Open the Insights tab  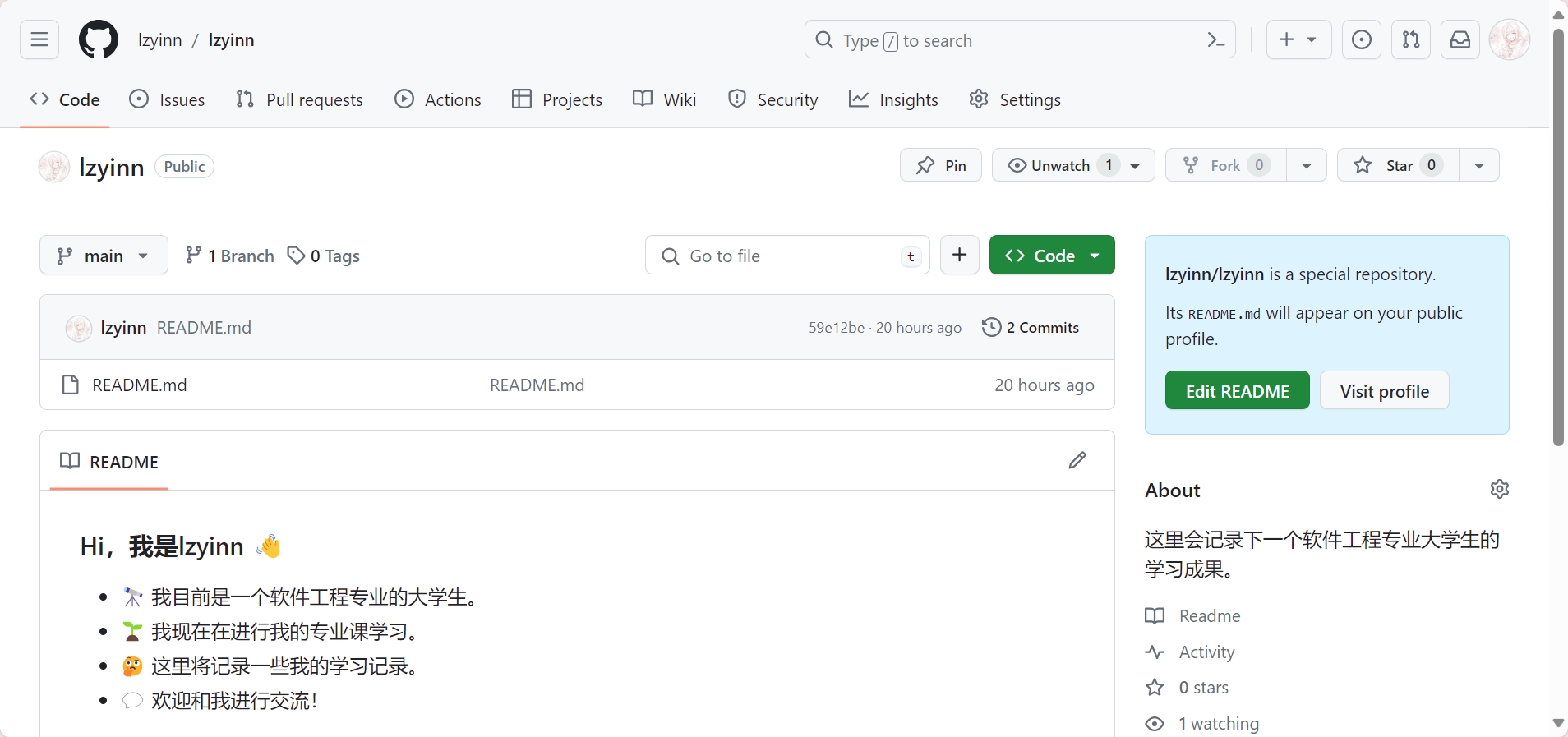click(893, 99)
